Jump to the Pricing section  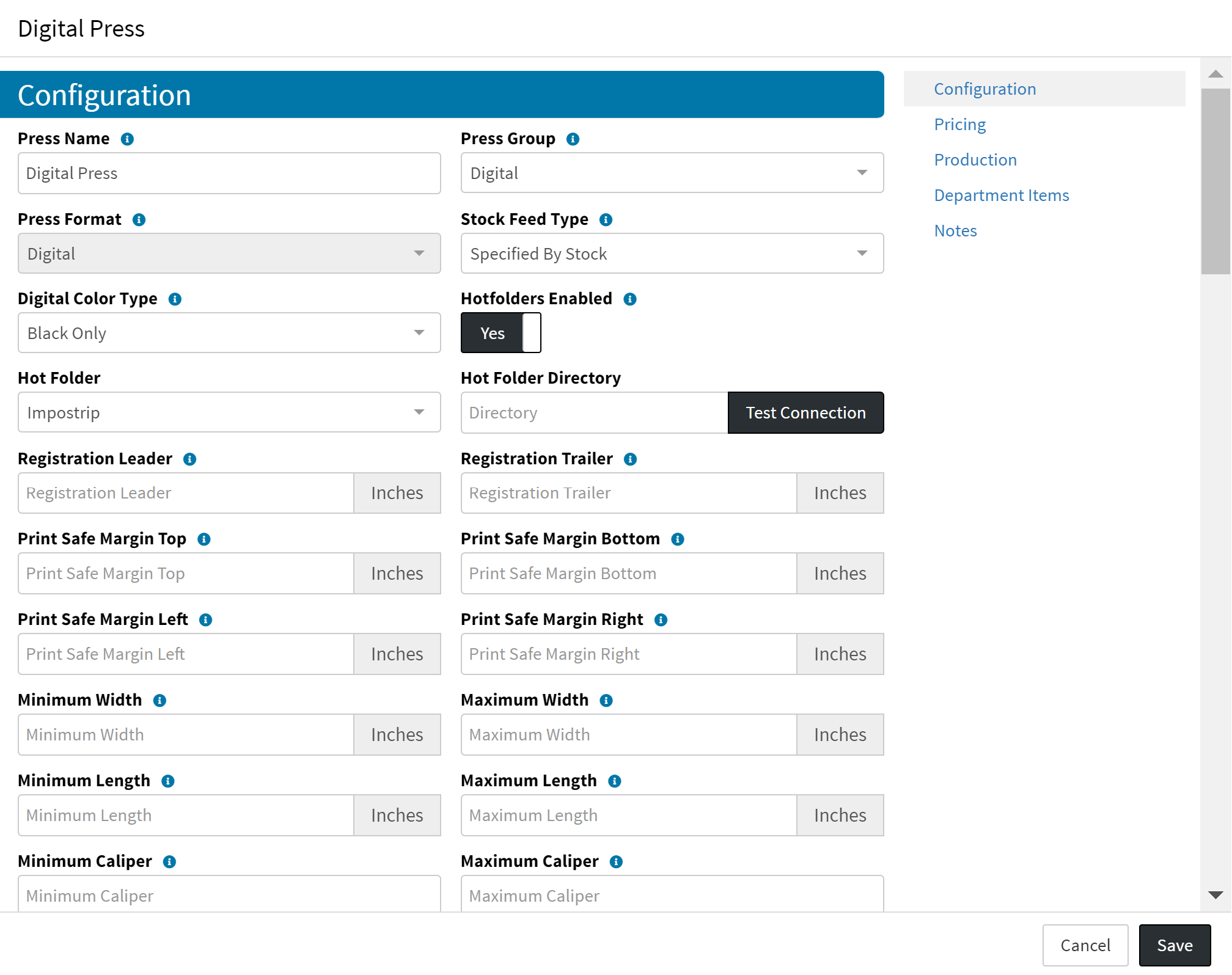(x=959, y=125)
